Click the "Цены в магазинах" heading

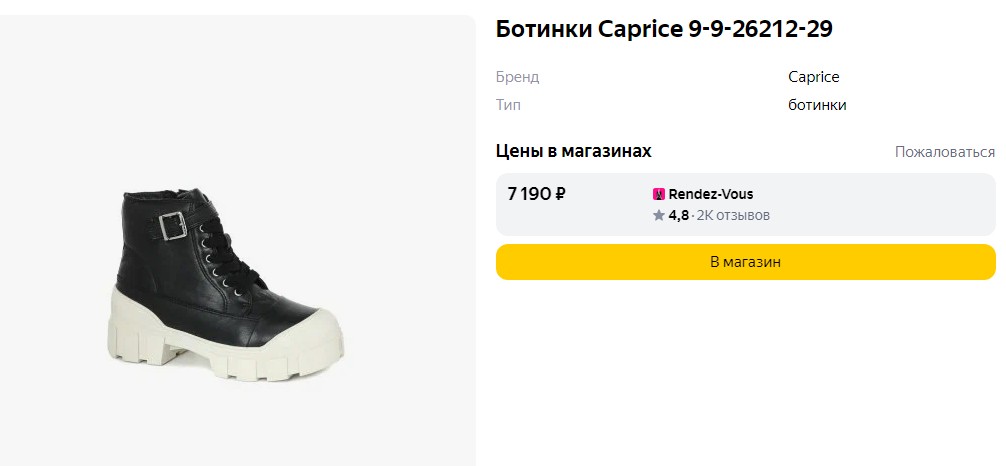[574, 151]
